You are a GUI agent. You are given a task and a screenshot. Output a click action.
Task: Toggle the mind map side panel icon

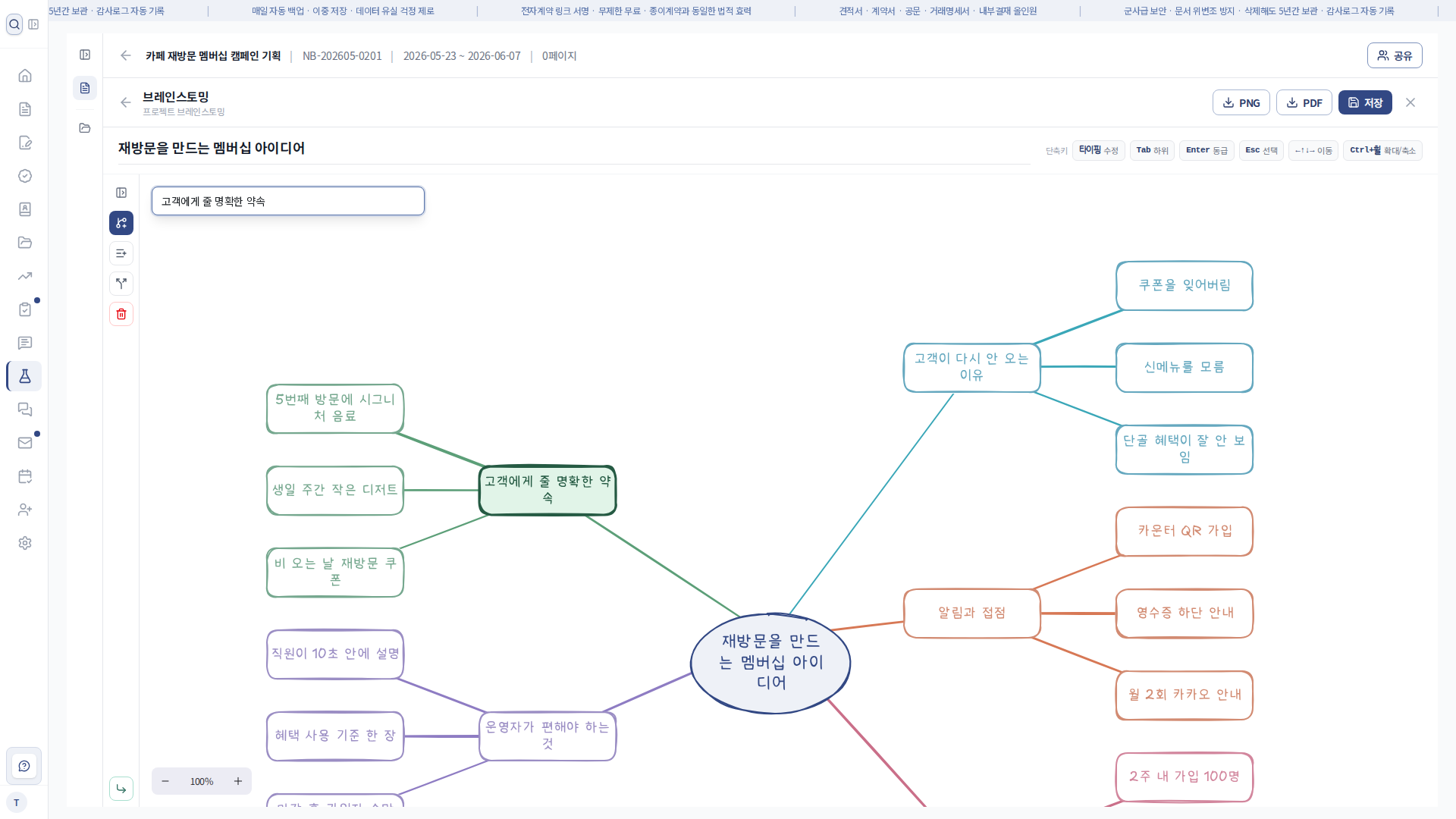coord(121,193)
